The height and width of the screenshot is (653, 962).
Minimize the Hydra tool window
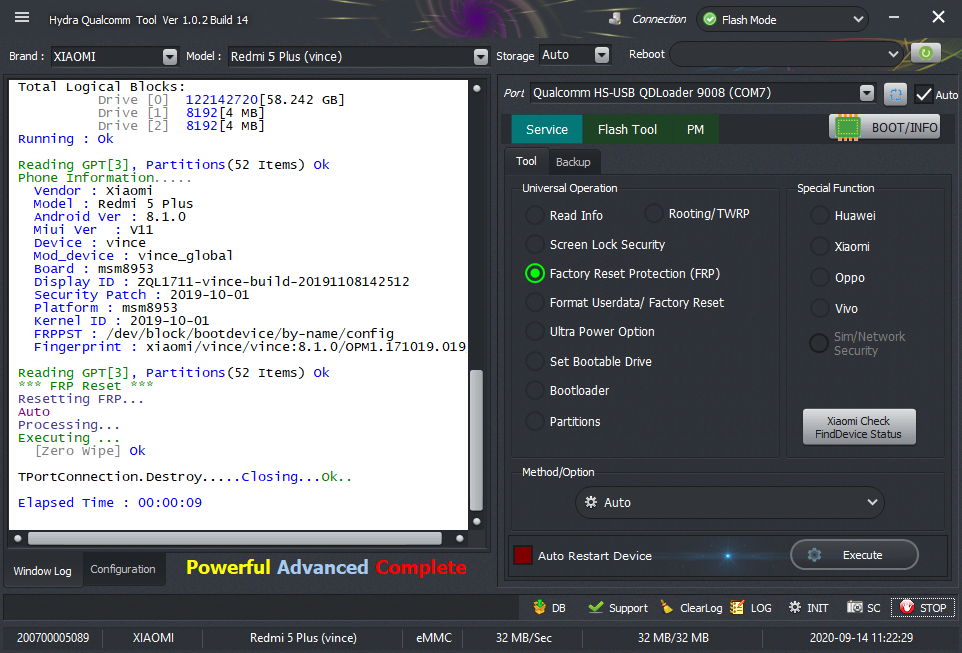point(894,17)
